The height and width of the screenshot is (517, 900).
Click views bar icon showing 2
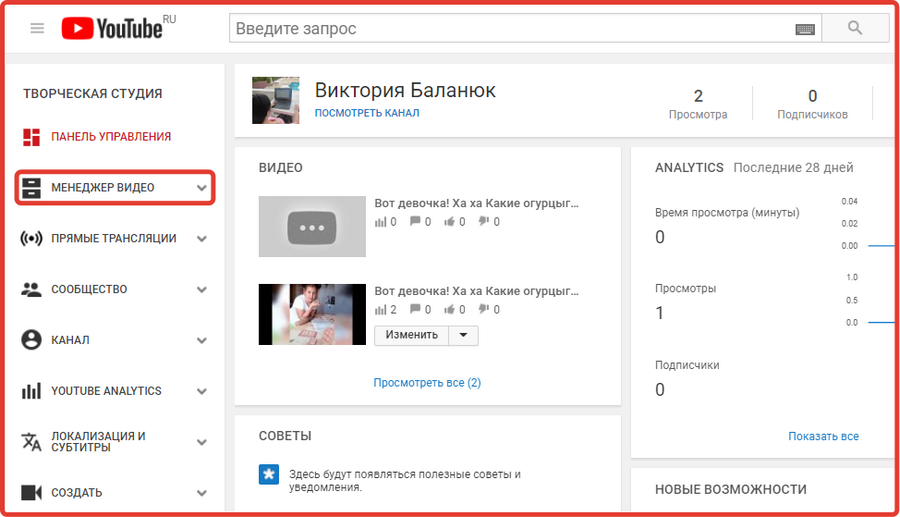point(381,310)
